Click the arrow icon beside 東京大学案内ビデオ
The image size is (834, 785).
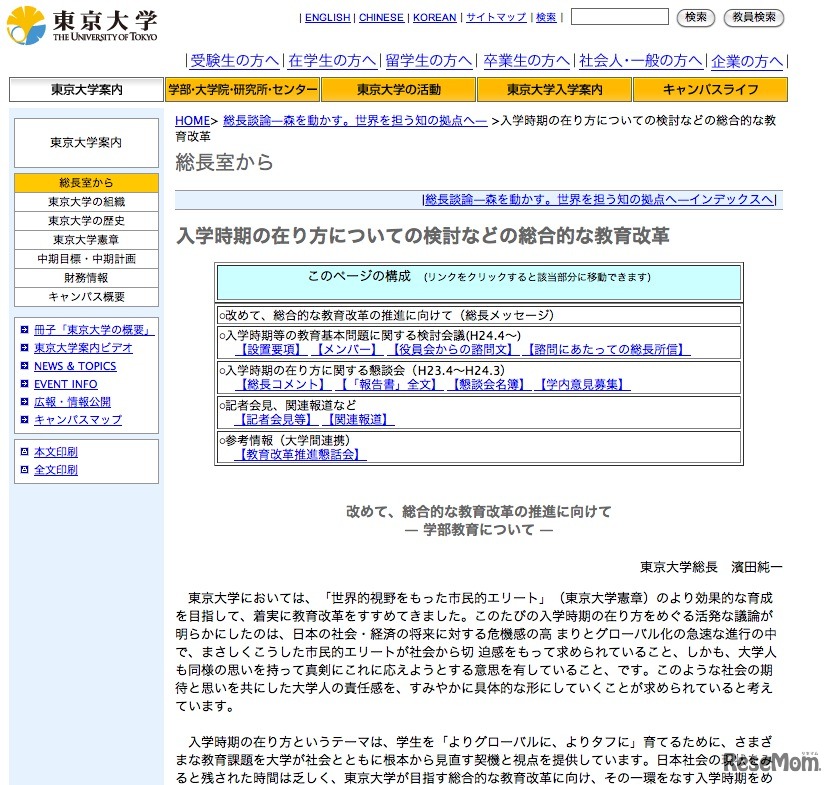[26, 348]
